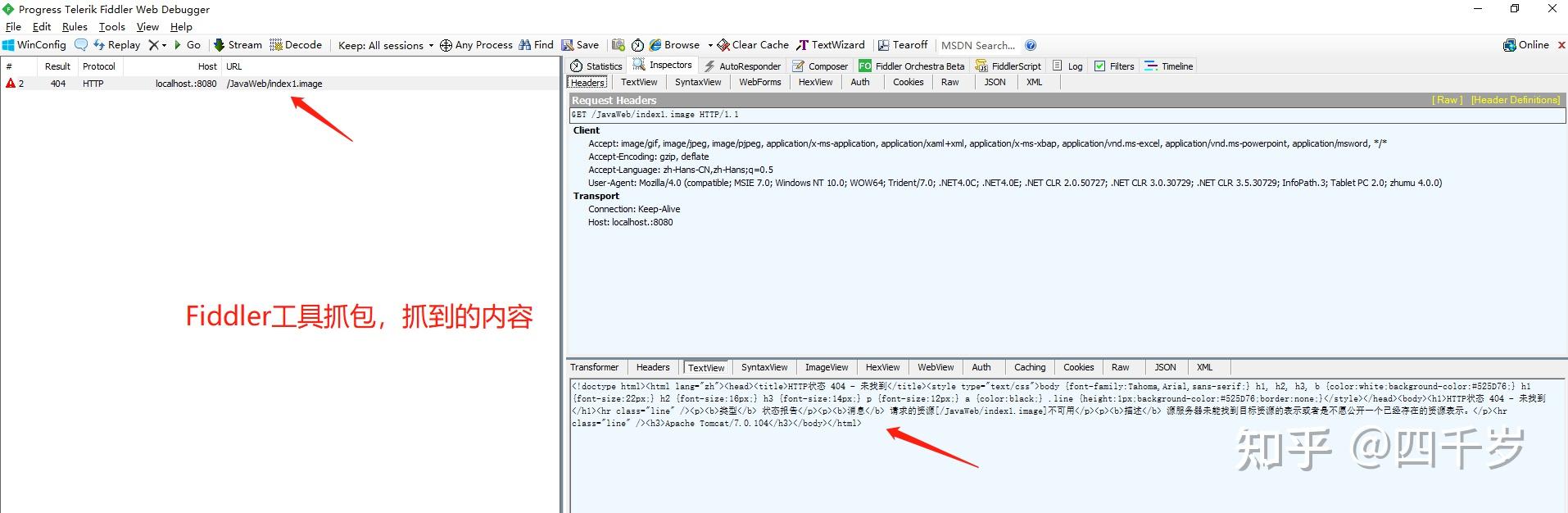Viewport: 1568px width, 513px height.
Task: Open Find sessions binoculars
Action: (537, 45)
